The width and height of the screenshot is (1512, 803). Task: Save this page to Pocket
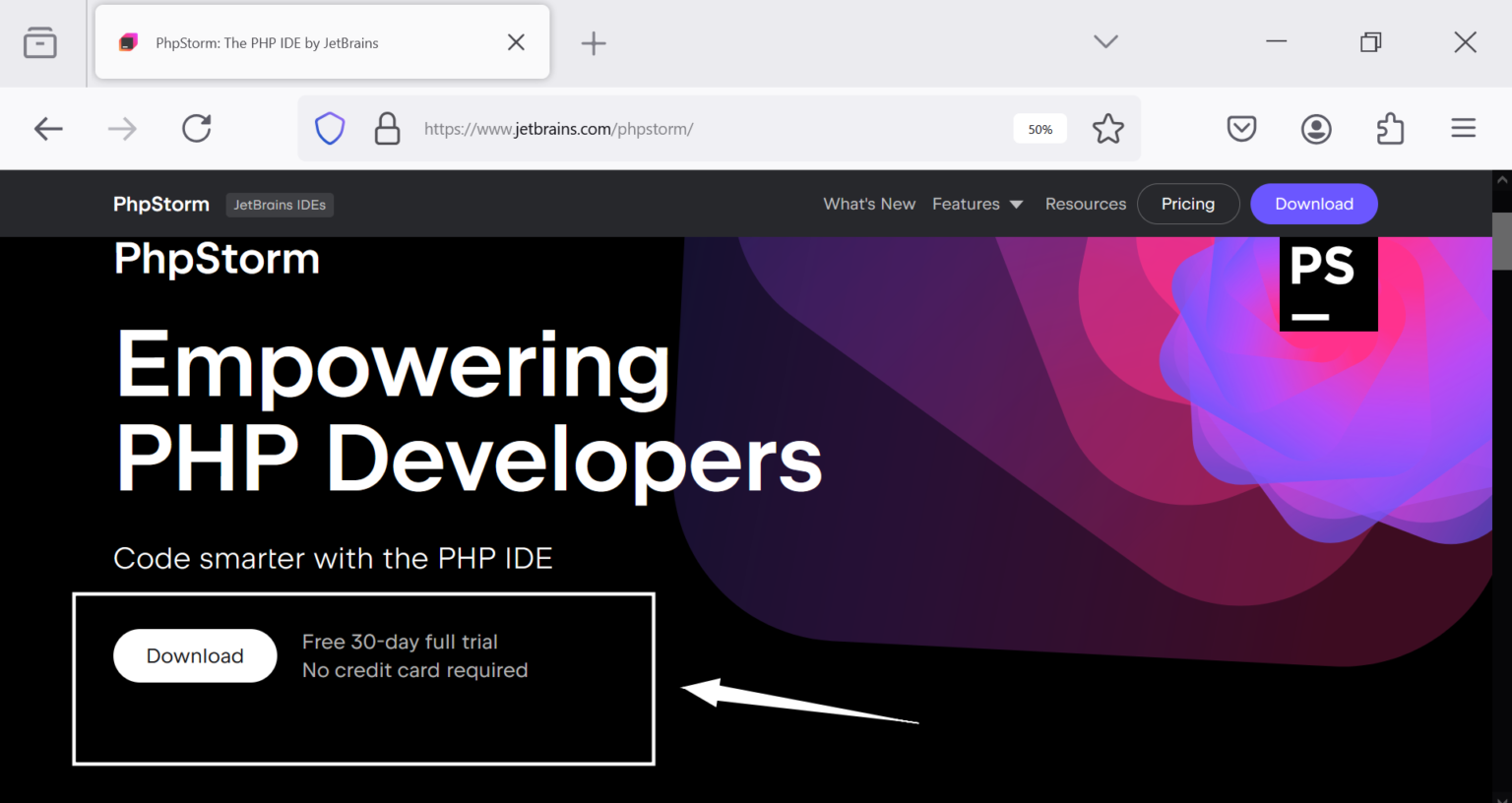pyautogui.click(x=1241, y=128)
